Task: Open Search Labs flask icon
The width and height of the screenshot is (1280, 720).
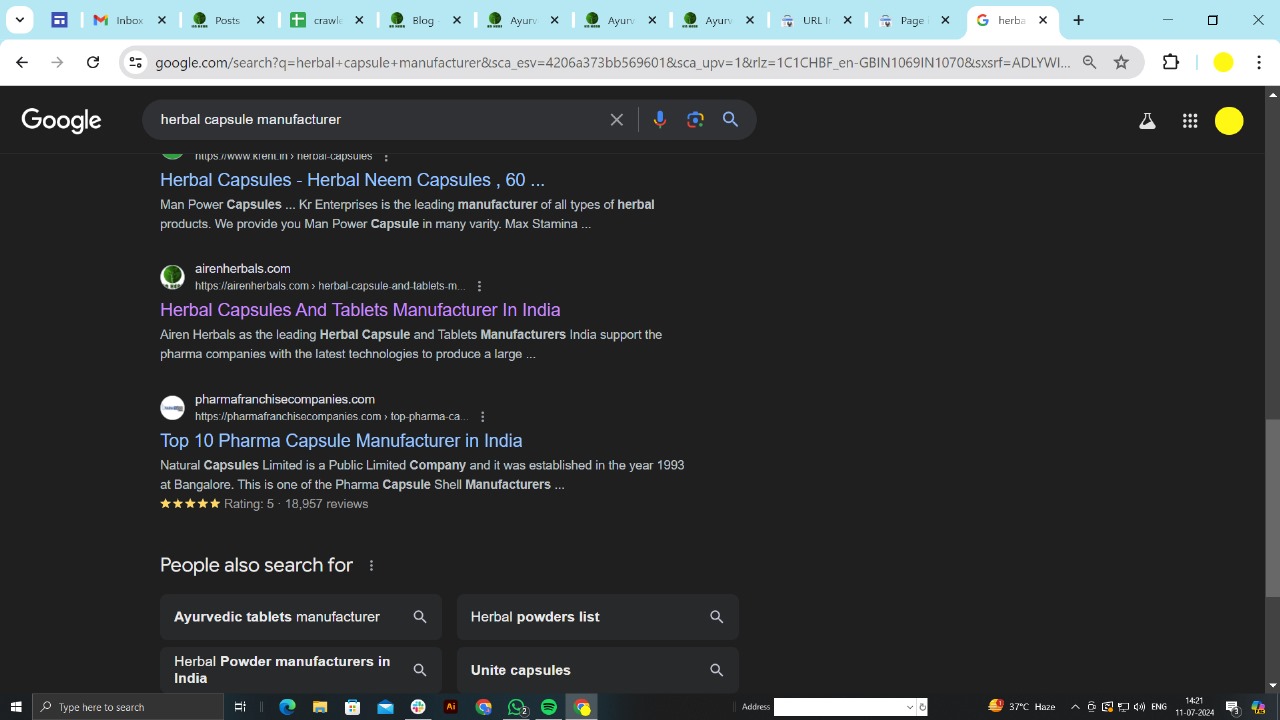Action: tap(1147, 121)
